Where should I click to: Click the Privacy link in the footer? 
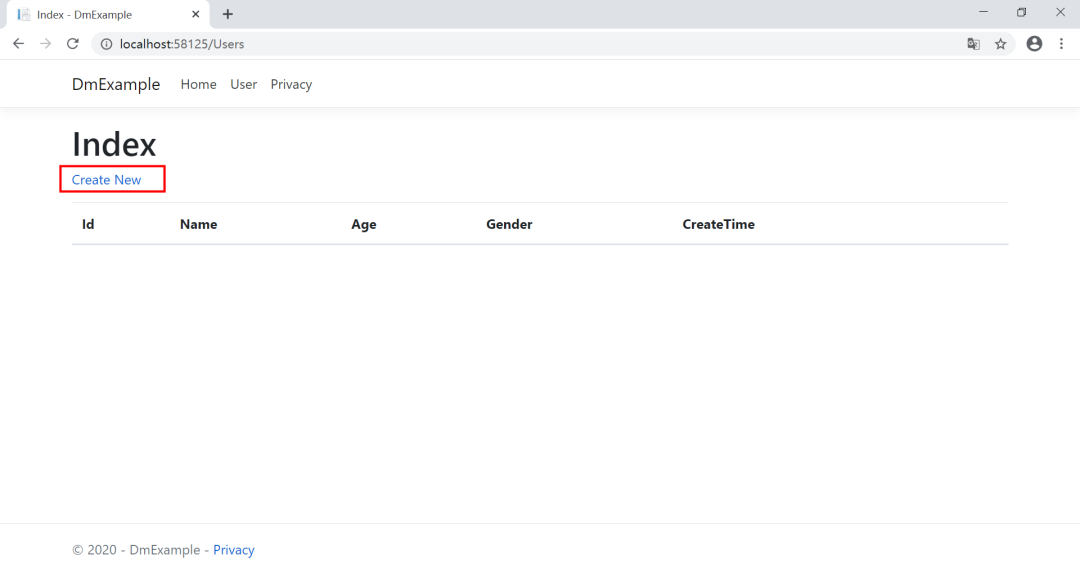[x=233, y=550]
